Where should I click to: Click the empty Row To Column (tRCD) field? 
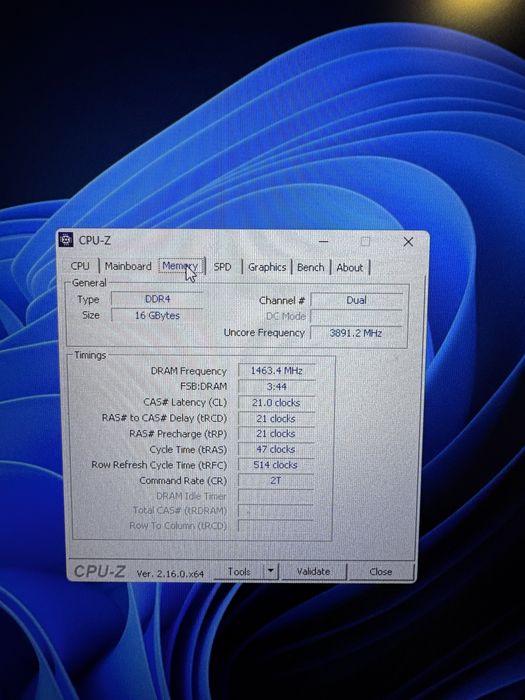[x=276, y=525]
